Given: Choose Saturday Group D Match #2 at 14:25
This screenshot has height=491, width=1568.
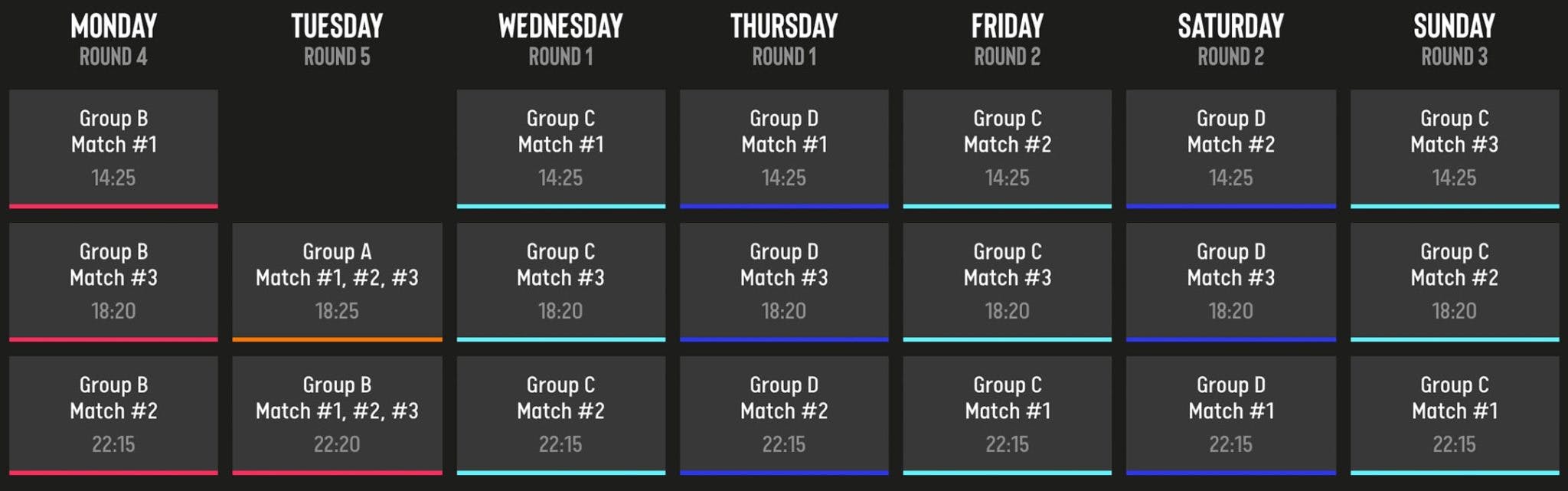Looking at the screenshot, I should click(x=1231, y=149).
